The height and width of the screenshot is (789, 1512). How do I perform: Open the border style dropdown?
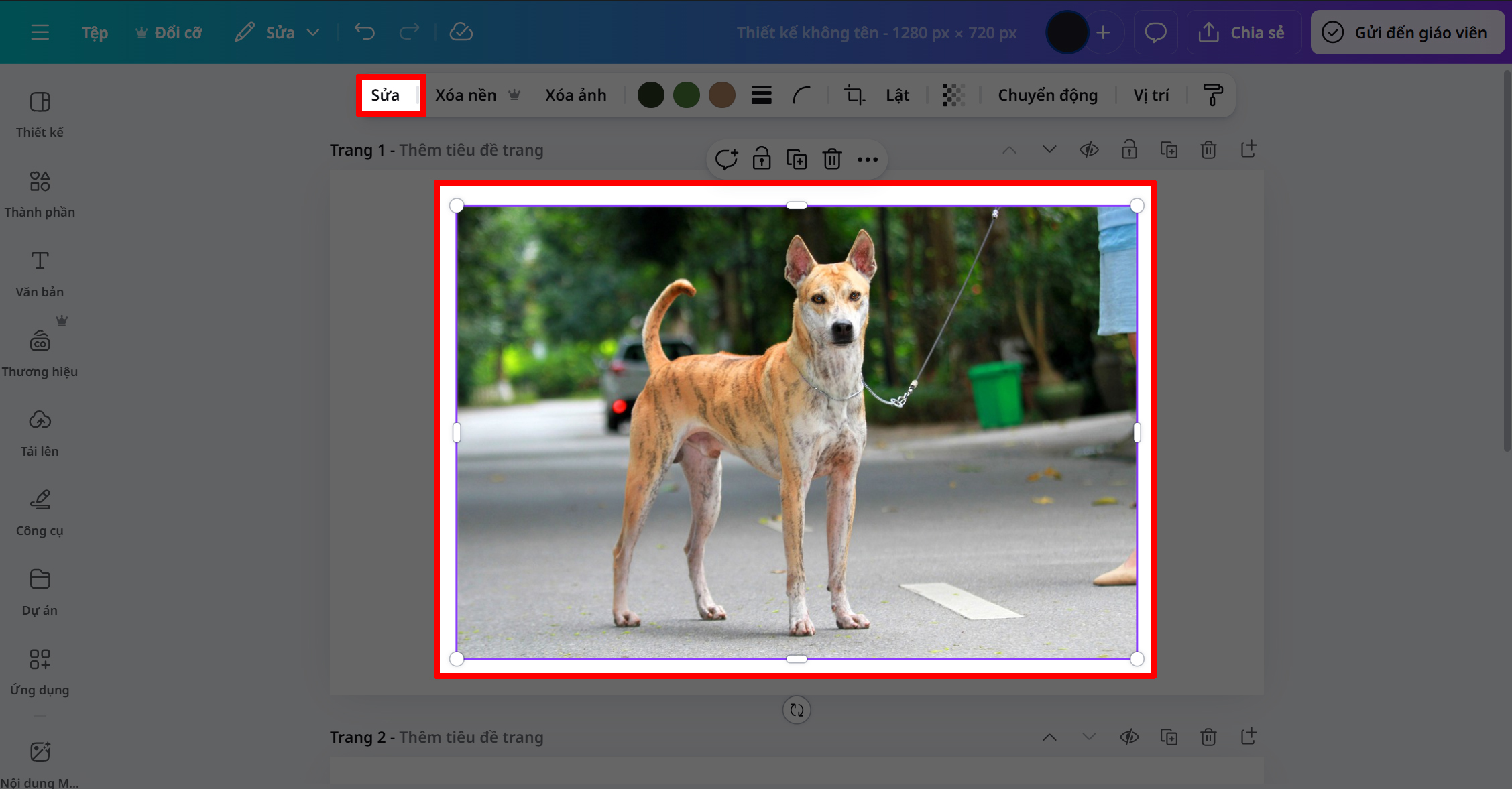pos(762,95)
